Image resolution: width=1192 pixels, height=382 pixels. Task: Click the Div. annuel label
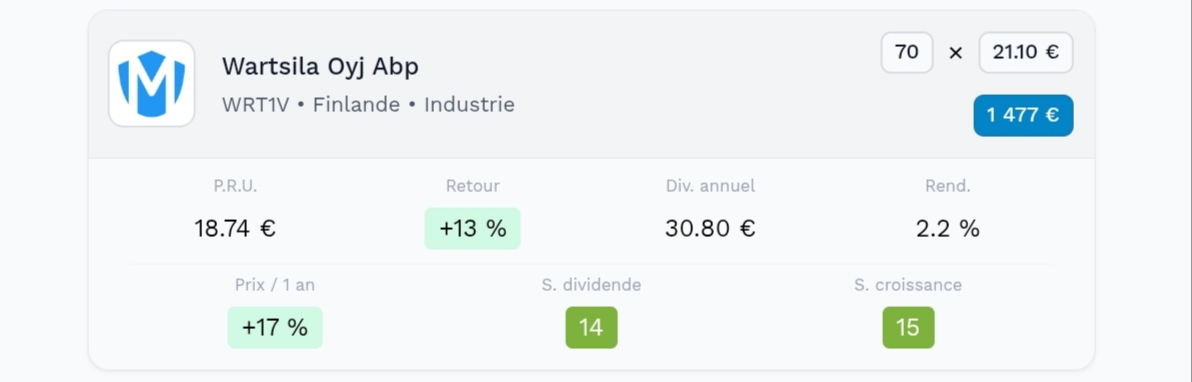click(711, 186)
